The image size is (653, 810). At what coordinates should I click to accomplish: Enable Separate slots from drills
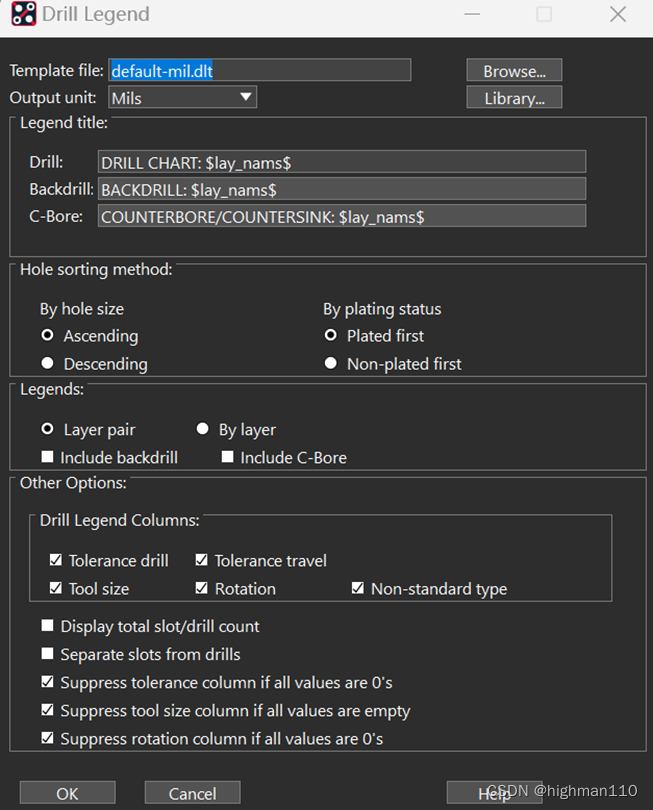[47, 654]
